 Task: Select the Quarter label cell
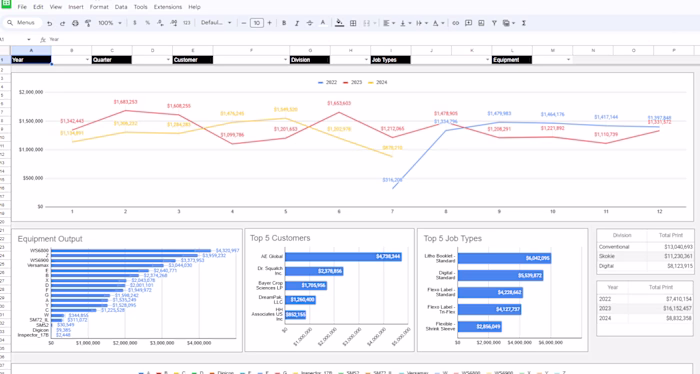tap(112, 60)
